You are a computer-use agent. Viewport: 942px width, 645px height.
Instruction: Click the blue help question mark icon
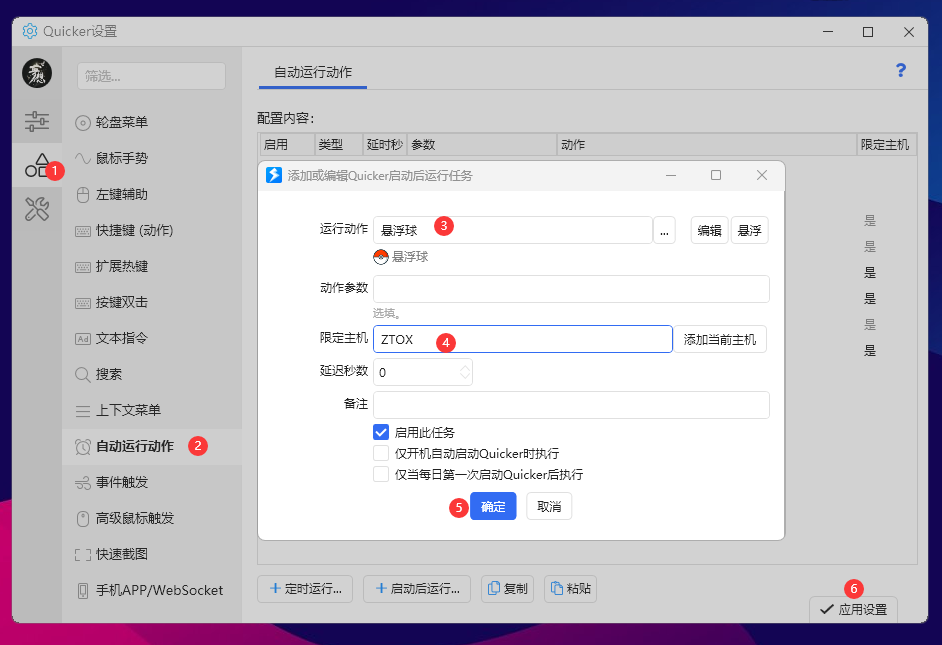[900, 70]
